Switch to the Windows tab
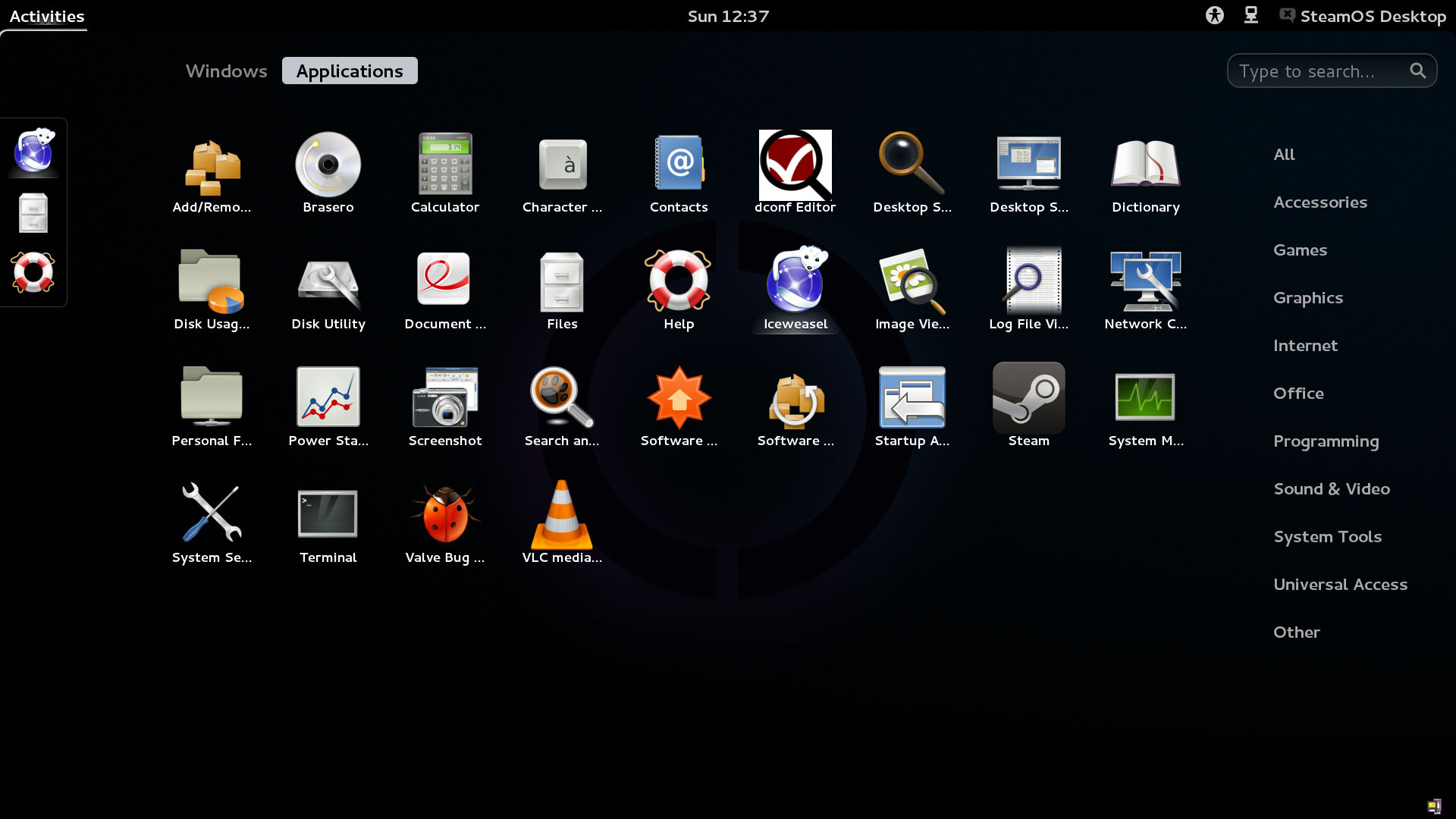 point(226,71)
